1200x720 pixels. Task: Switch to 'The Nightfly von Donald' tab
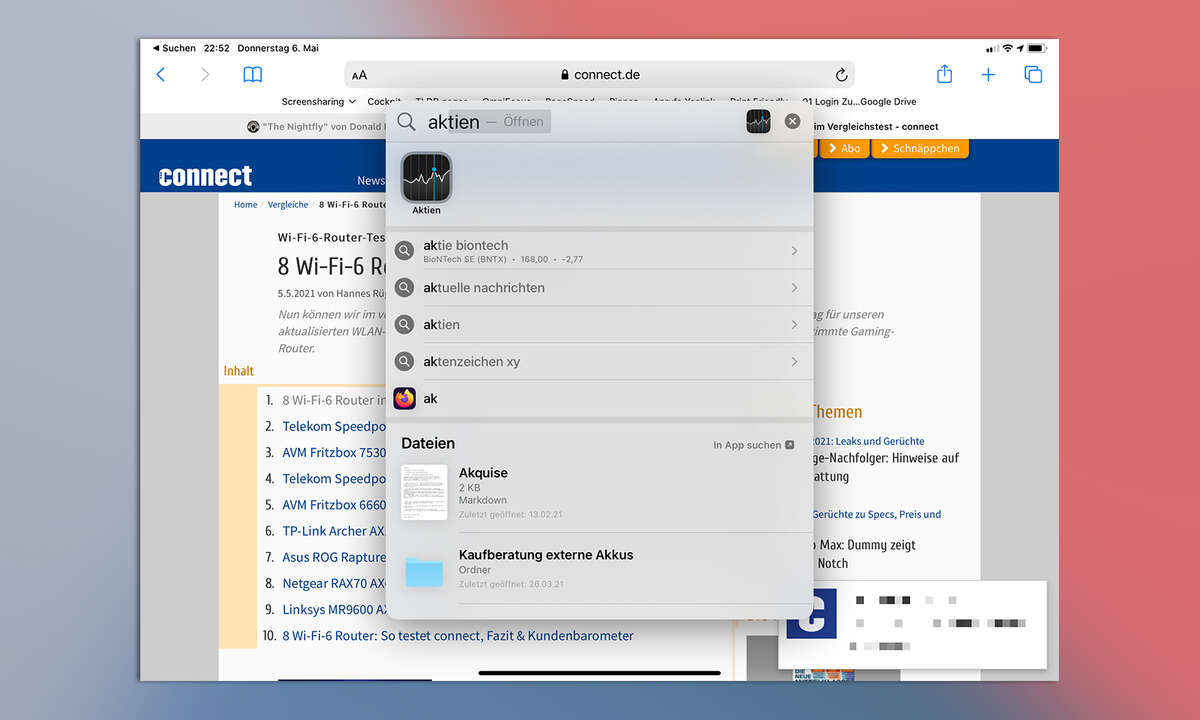[x=315, y=127]
